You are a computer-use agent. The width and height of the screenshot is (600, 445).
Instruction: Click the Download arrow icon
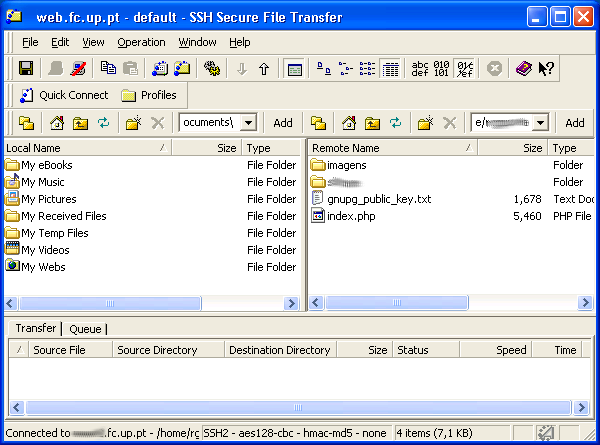[x=241, y=69]
